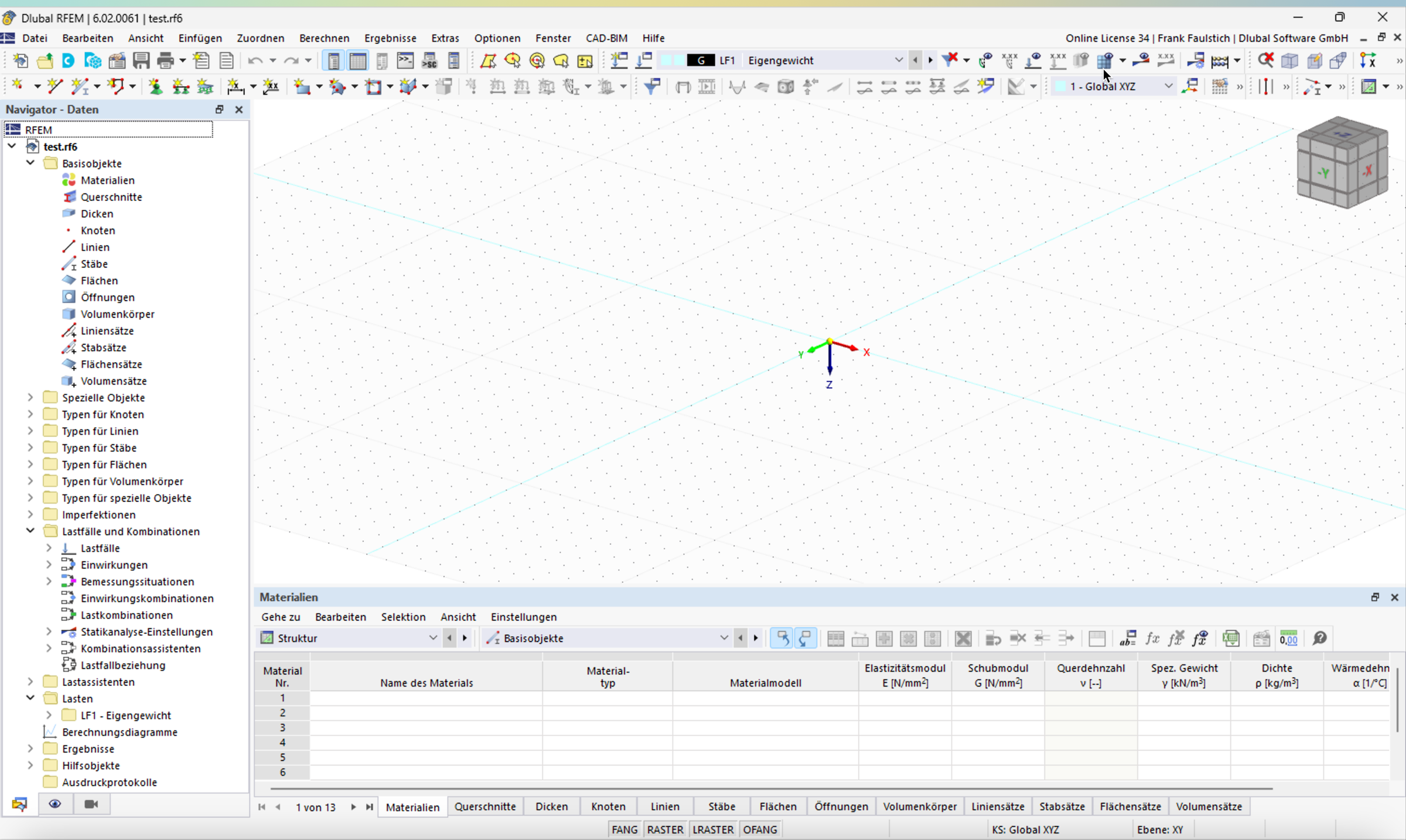This screenshot has height=840, width=1406.
Task: Expand the Spezielle Objekte folder
Action: [30, 397]
